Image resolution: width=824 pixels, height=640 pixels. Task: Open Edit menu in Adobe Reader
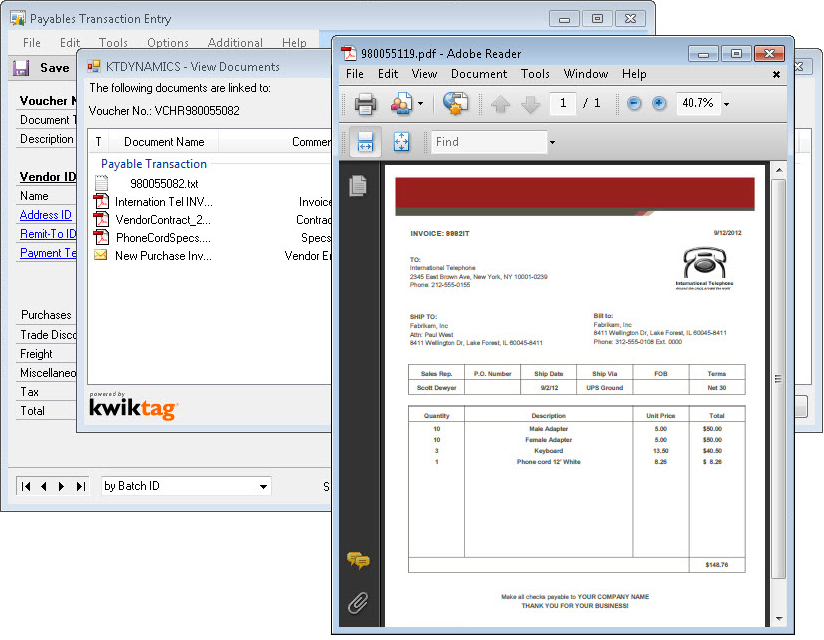[x=388, y=74]
